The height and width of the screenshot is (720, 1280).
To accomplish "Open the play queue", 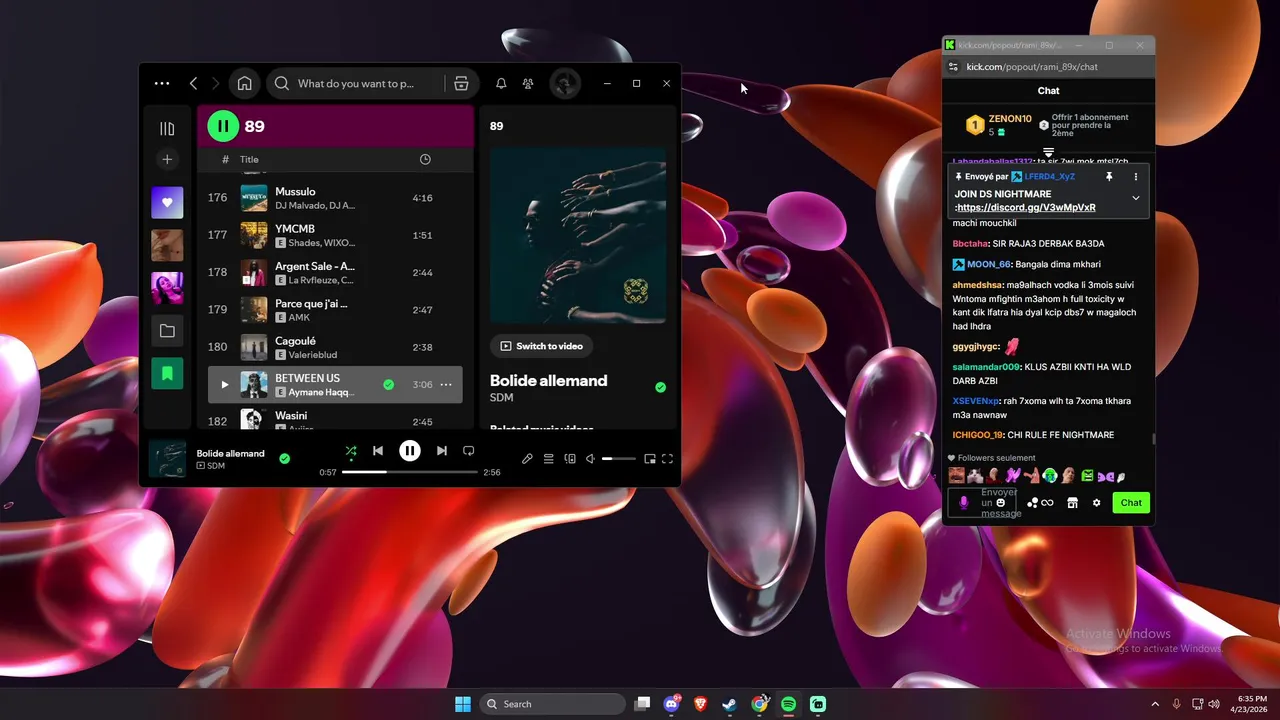I will [x=548, y=459].
